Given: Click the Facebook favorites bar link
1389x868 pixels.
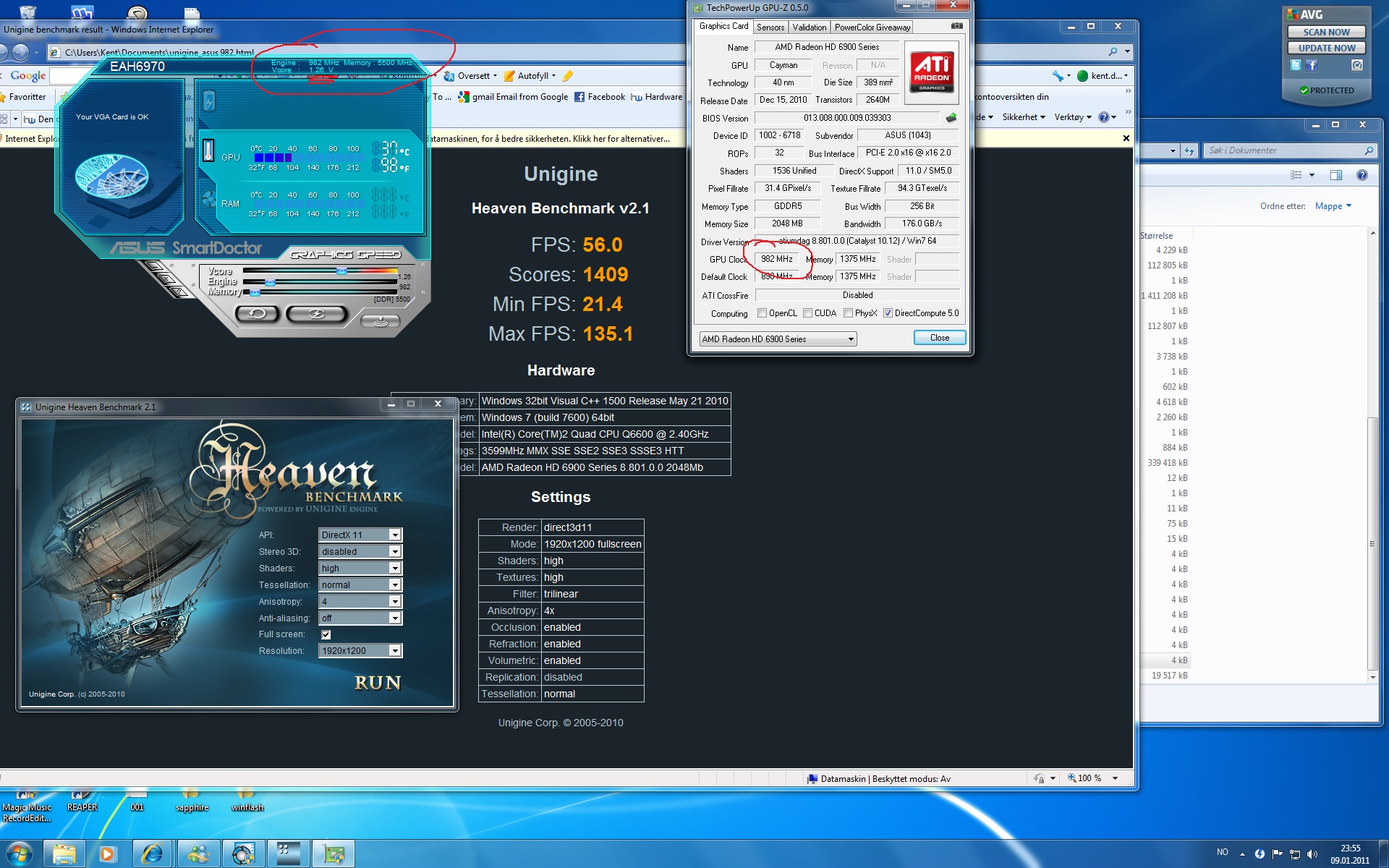Looking at the screenshot, I should (x=600, y=97).
